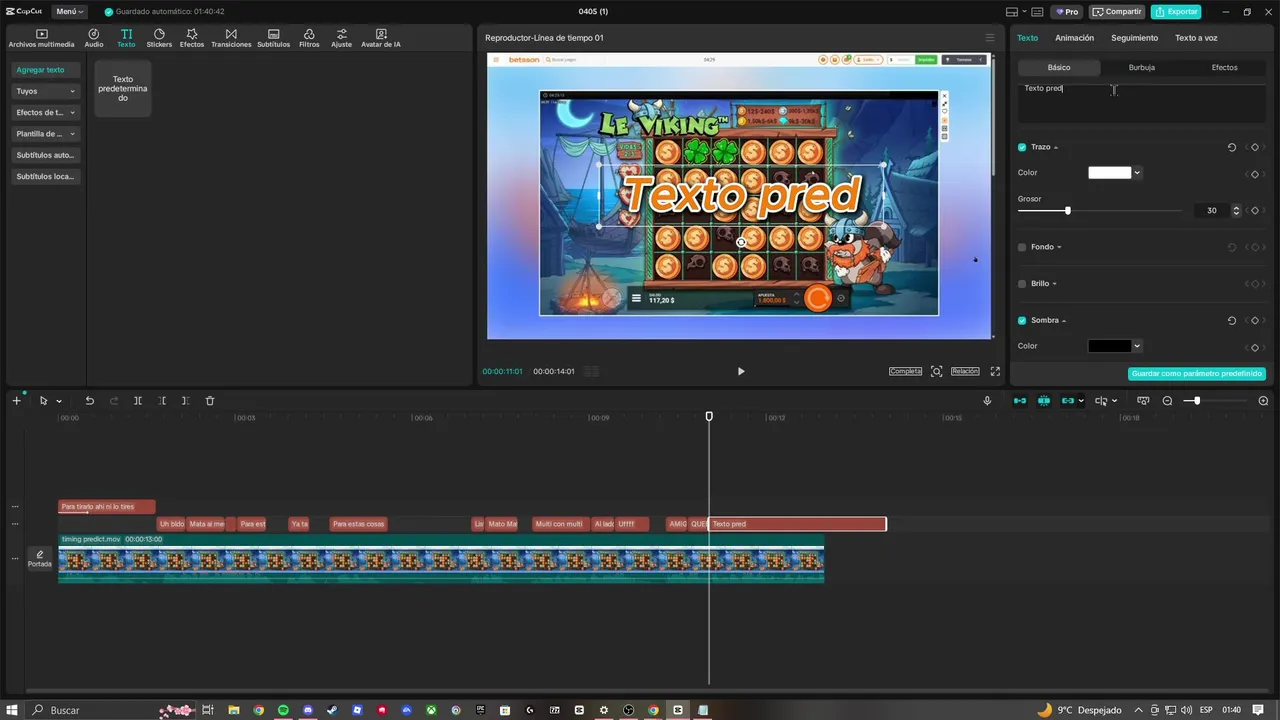Click the undo arrow in timeline toolbar
The width and height of the screenshot is (1280, 720).
(90, 401)
